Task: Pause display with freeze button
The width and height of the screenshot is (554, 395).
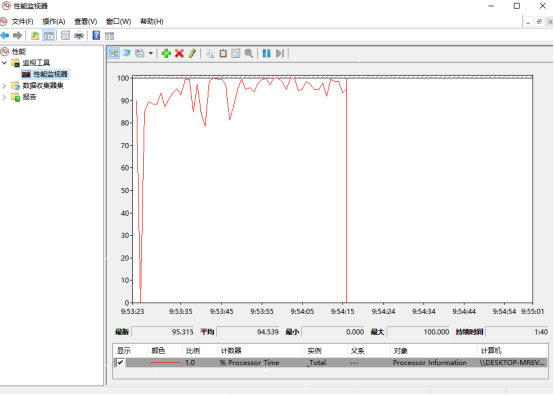Action: 266,53
